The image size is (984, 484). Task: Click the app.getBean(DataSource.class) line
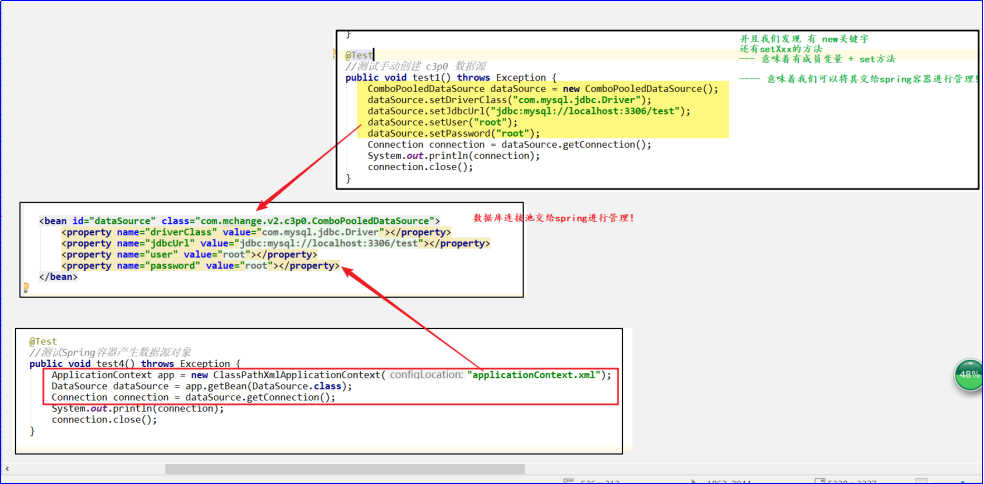[x=202, y=386]
